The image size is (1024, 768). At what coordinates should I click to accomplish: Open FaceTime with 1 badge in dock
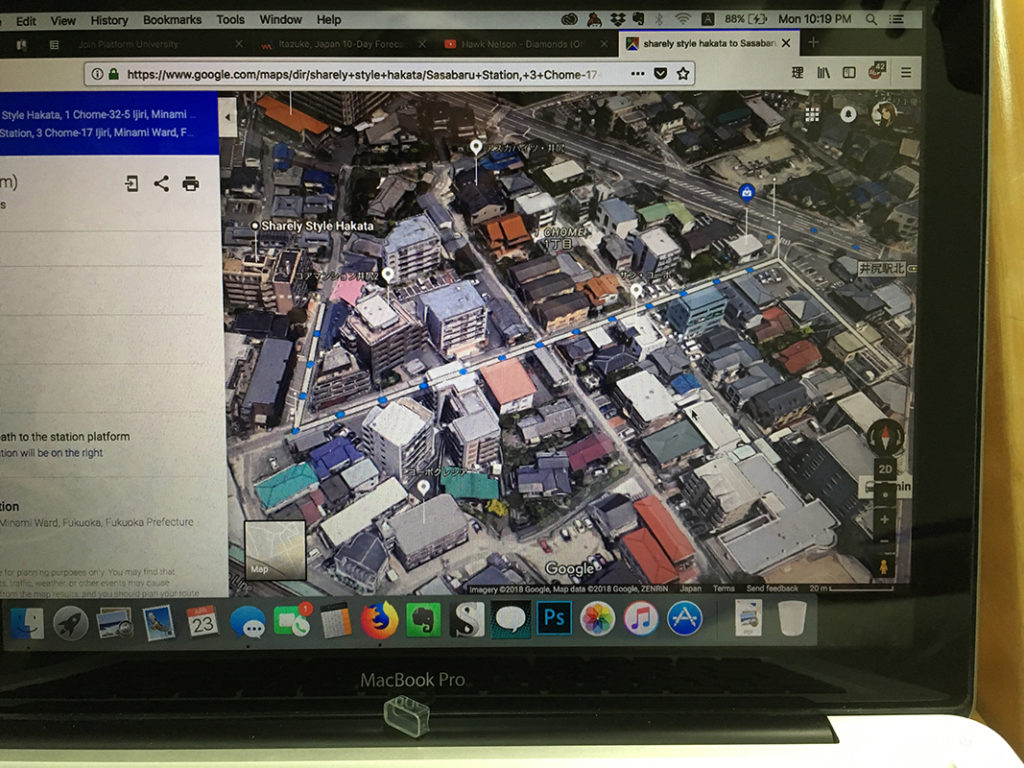click(x=292, y=620)
